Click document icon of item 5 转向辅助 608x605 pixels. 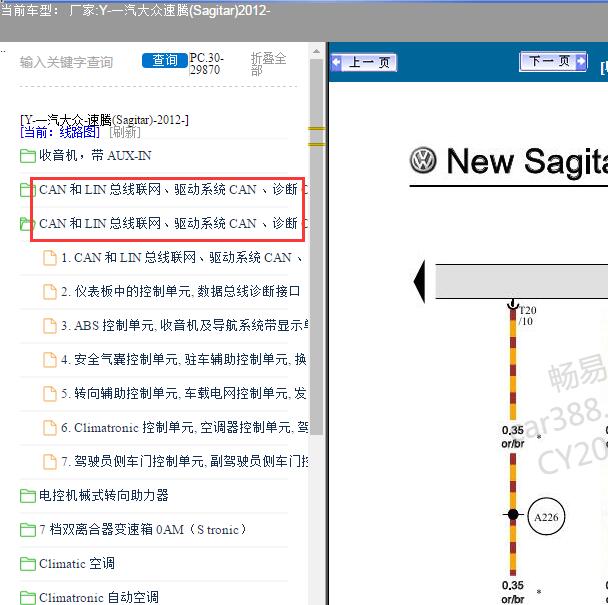point(50,394)
